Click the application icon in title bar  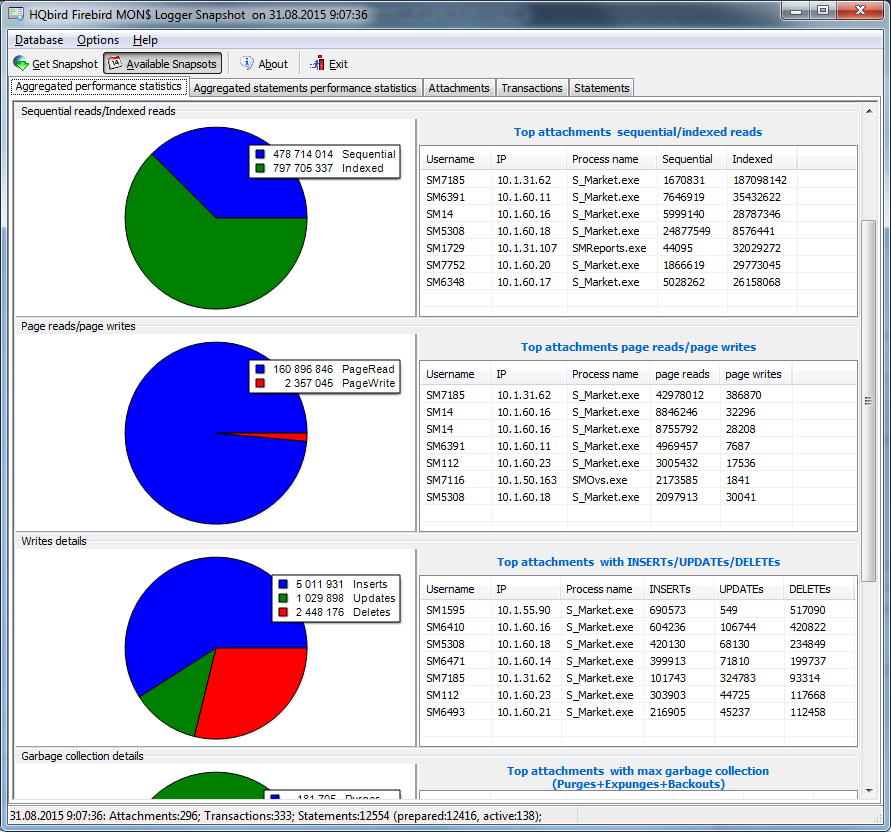pyautogui.click(x=16, y=14)
